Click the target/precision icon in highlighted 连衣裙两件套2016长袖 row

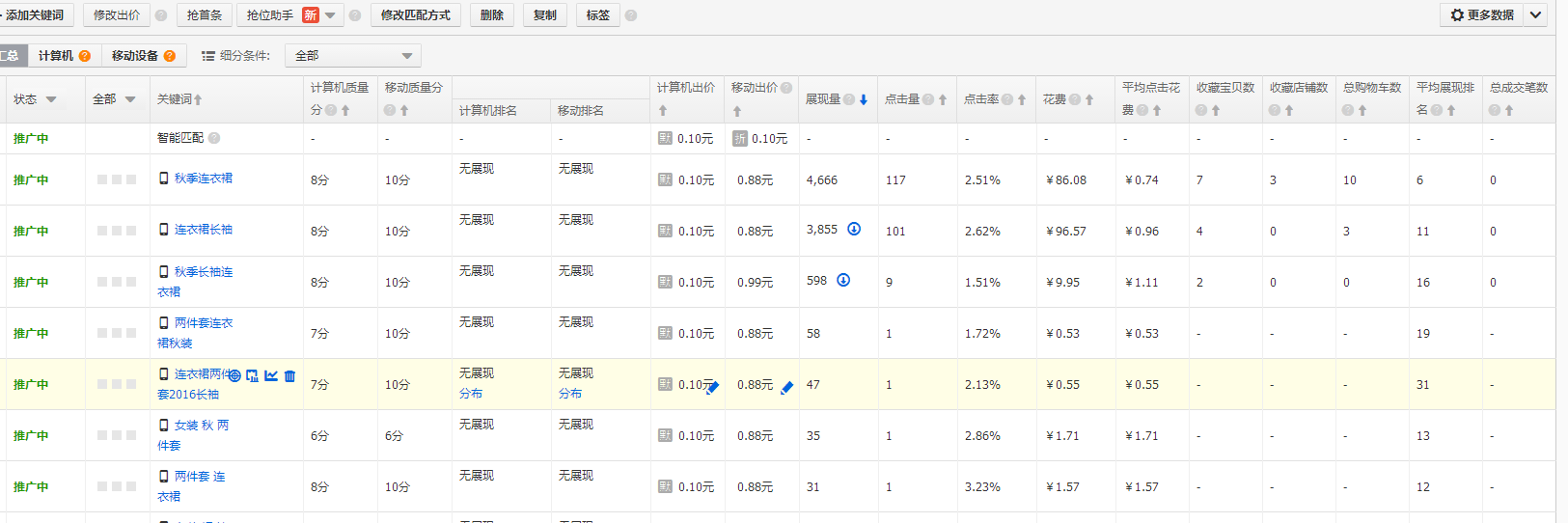[234, 376]
